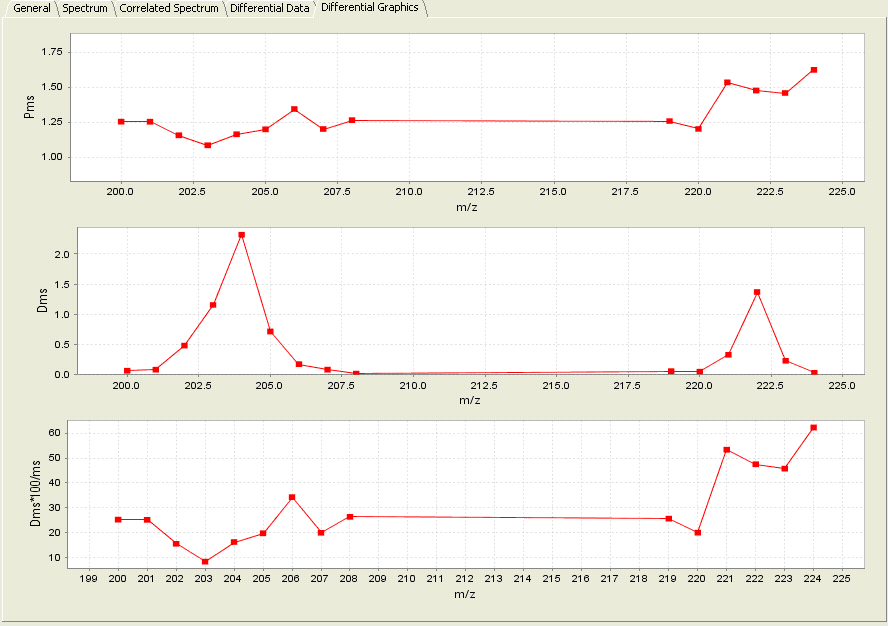The height and width of the screenshot is (626, 888).
Task: Click the Pms chart point at m/z 221
Action: pos(727,82)
